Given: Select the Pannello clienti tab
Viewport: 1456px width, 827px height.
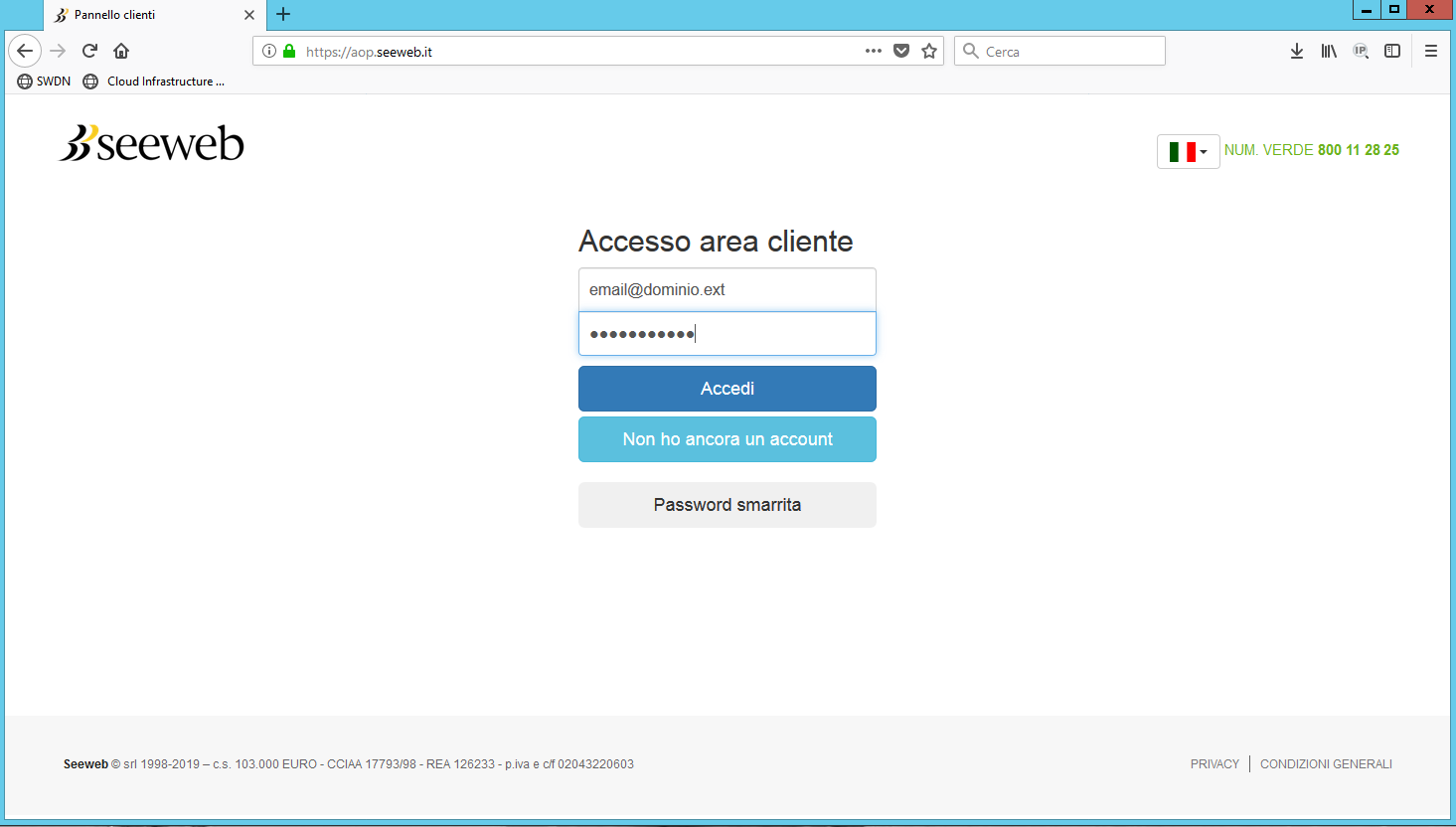Looking at the screenshot, I should click(154, 15).
